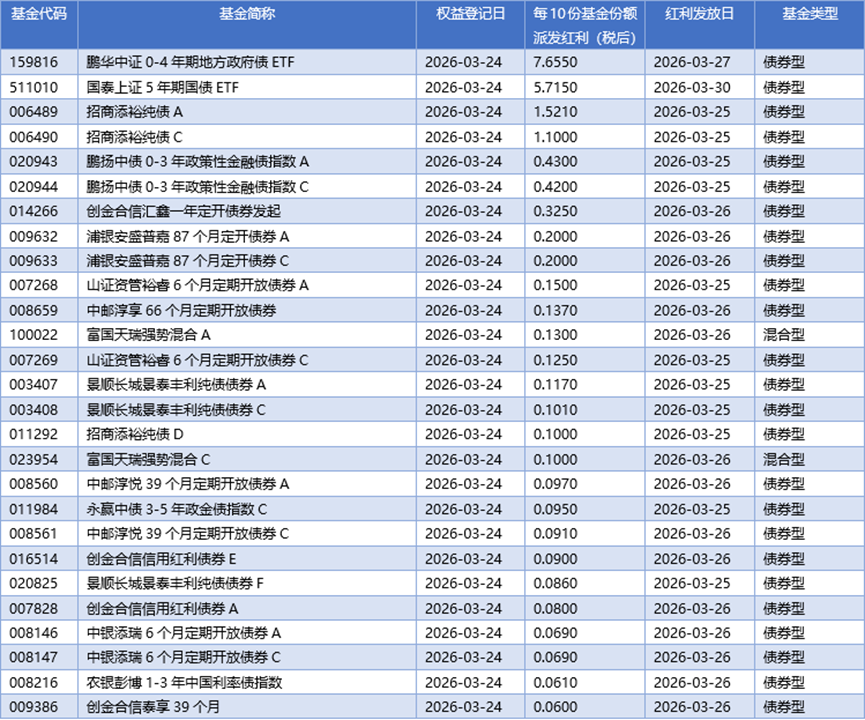Image resolution: width=865 pixels, height=720 pixels.
Task: Click payout date 2026-03-30
Action: pos(692,87)
